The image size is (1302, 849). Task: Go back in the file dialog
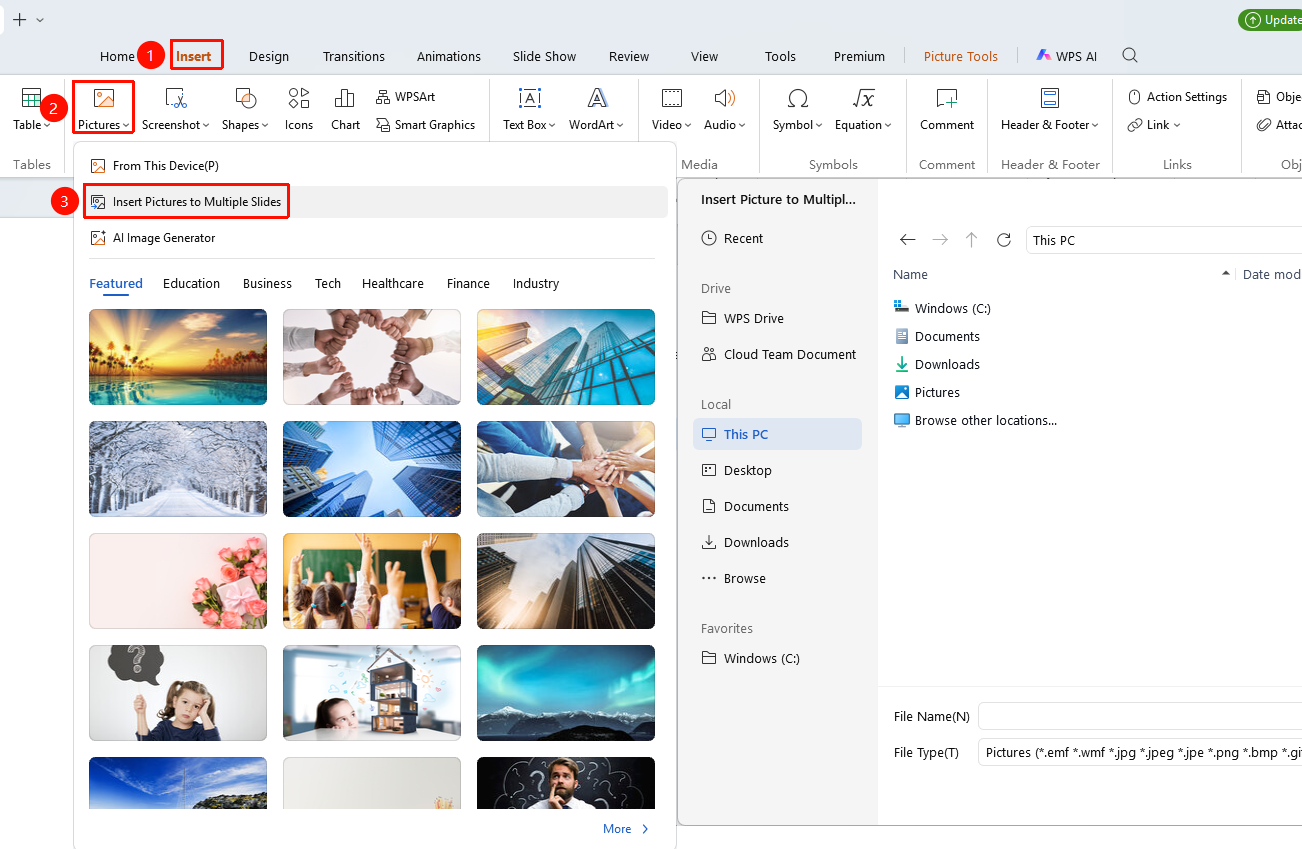907,240
